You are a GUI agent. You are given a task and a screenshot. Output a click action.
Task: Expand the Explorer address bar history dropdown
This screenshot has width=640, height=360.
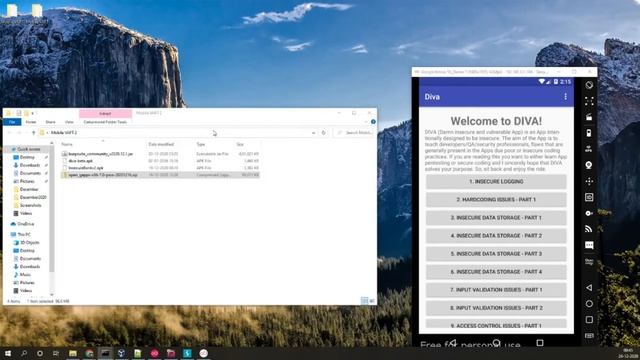pos(313,133)
